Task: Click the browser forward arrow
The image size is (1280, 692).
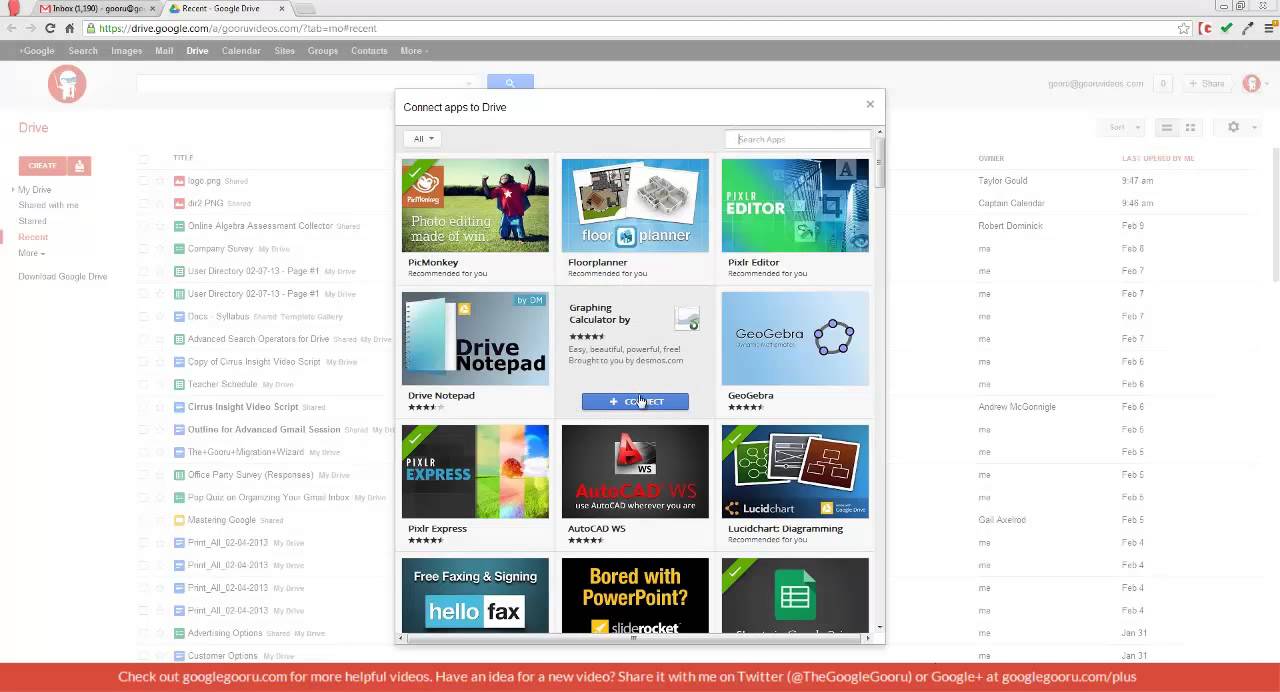Action: coord(31,29)
